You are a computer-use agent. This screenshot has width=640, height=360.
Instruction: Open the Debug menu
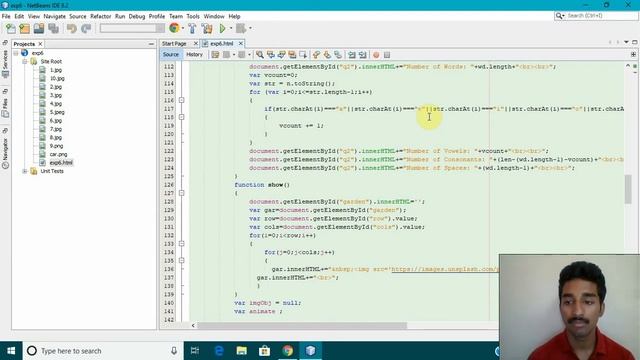tap(137, 16)
